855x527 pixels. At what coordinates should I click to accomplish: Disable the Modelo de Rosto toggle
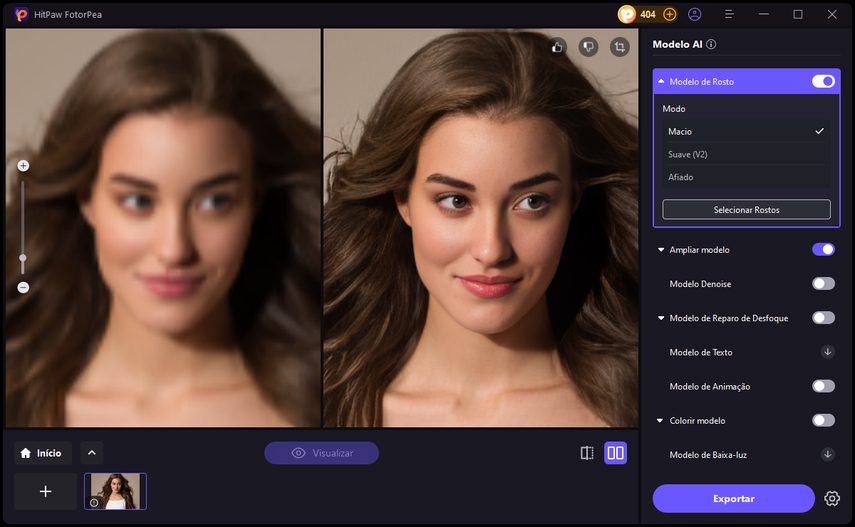(823, 81)
